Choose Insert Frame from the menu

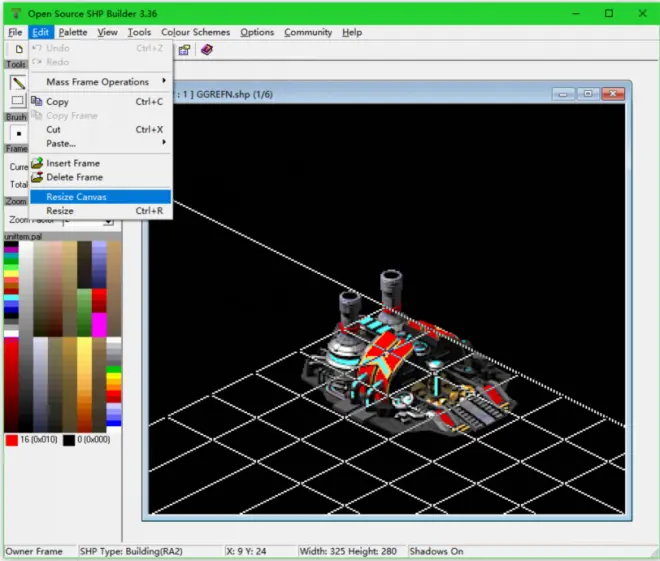pyautogui.click(x=101, y=163)
